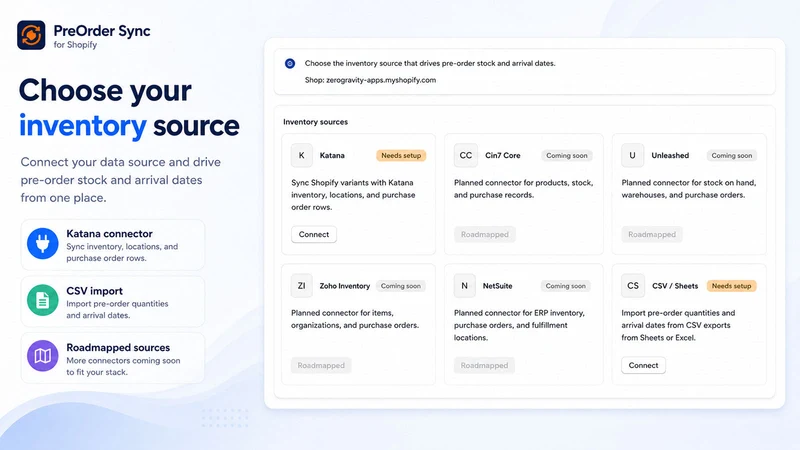Click the CS avatar for CSV / Sheets
This screenshot has height=450, width=800.
(x=633, y=286)
